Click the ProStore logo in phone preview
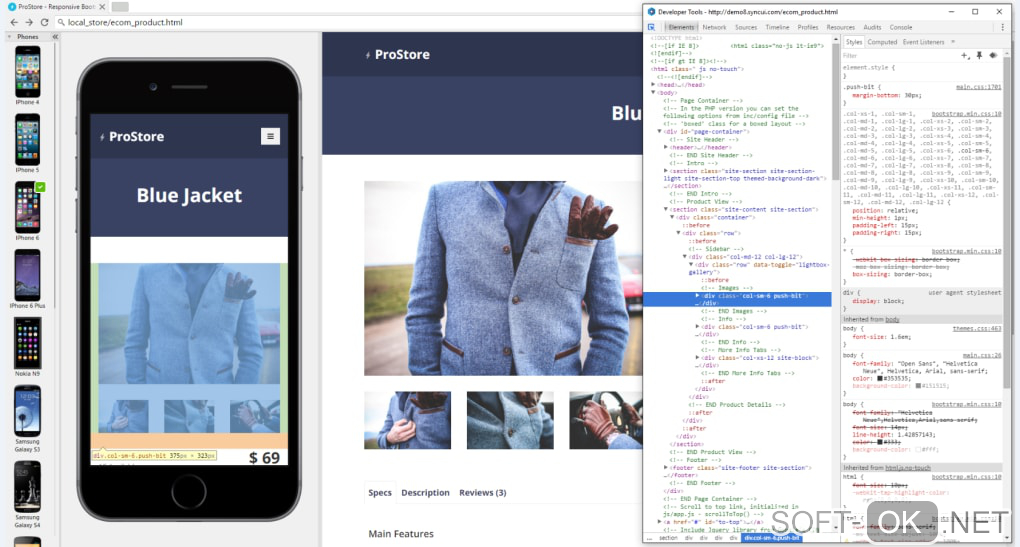The image size is (1020, 547). [x=132, y=137]
